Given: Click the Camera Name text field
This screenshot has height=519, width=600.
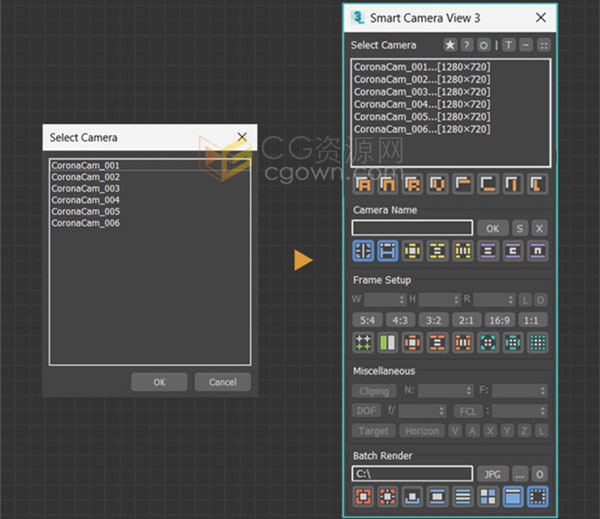Looking at the screenshot, I should 412,228.
